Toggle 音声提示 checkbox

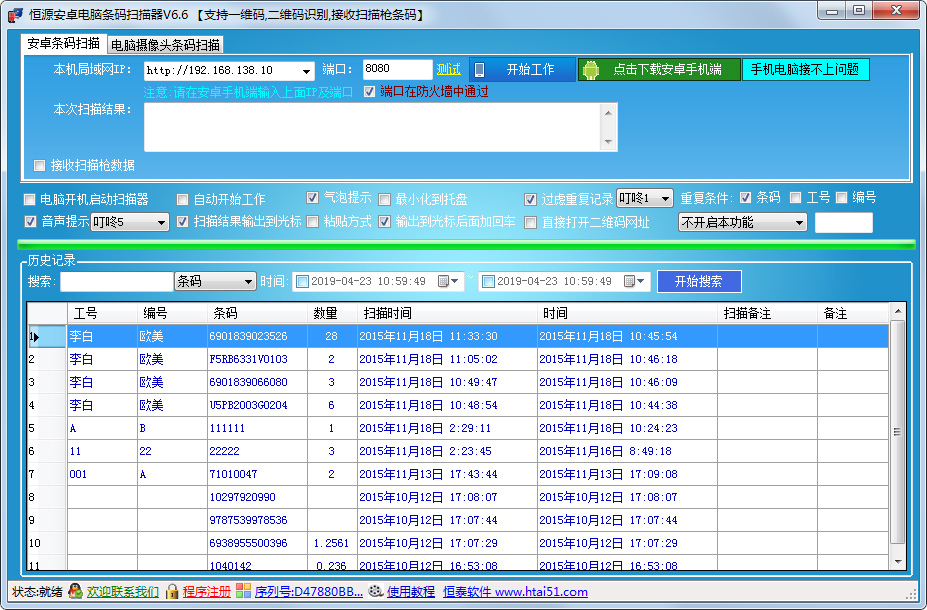(x=30, y=222)
